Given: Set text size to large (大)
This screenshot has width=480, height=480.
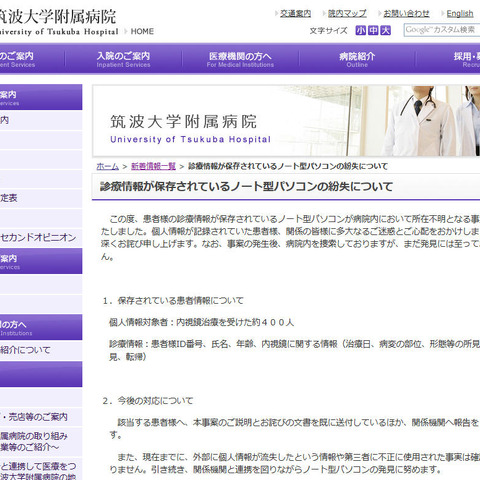Looking at the screenshot, I should [386, 30].
